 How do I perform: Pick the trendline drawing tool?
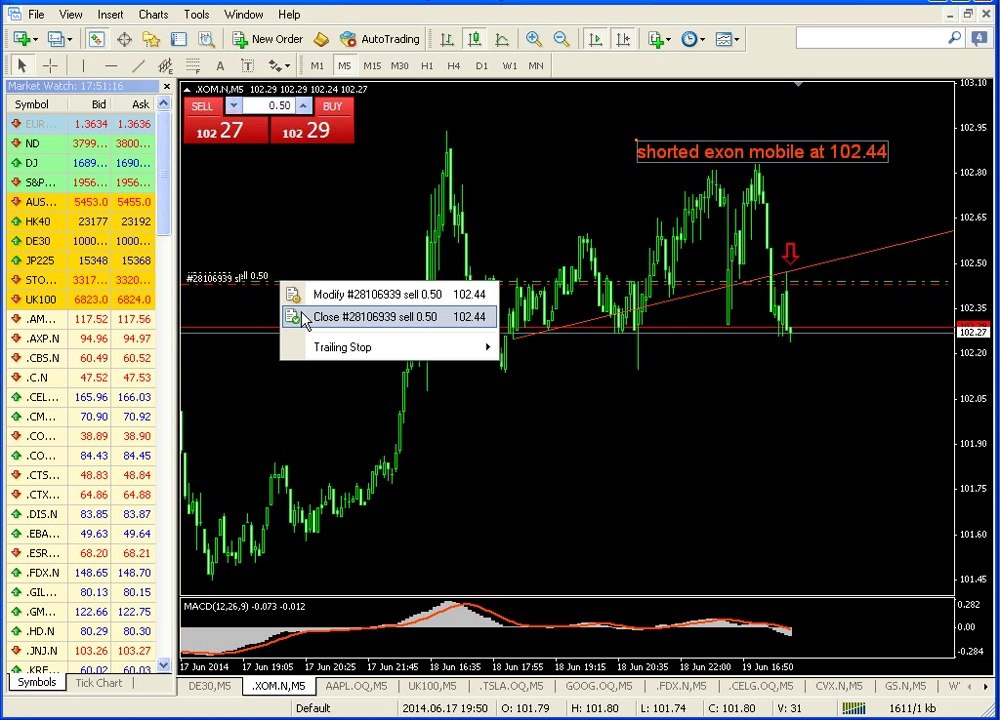pyautogui.click(x=138, y=66)
